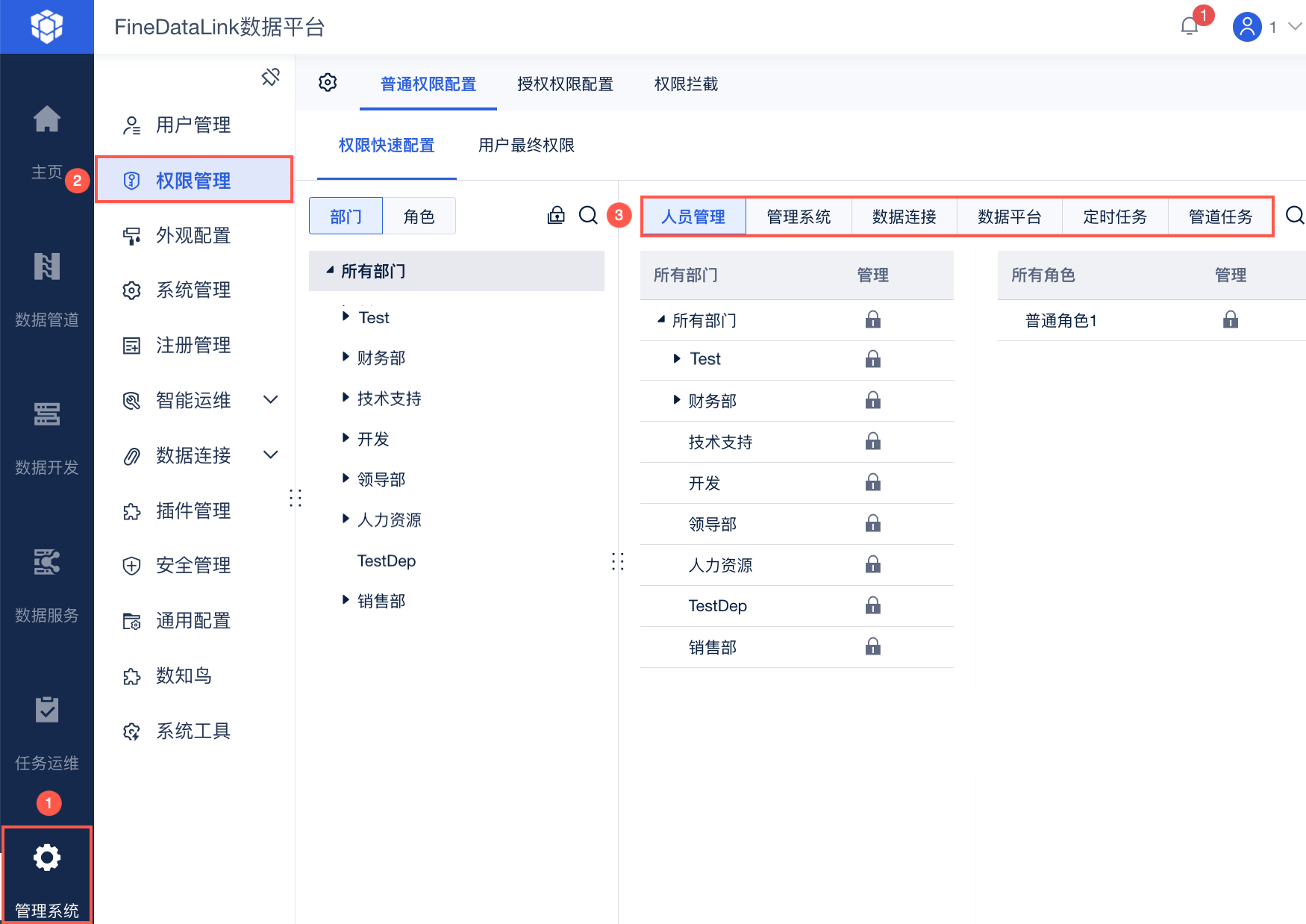
Task: Open the 管理系统 permission tab
Action: tap(799, 217)
